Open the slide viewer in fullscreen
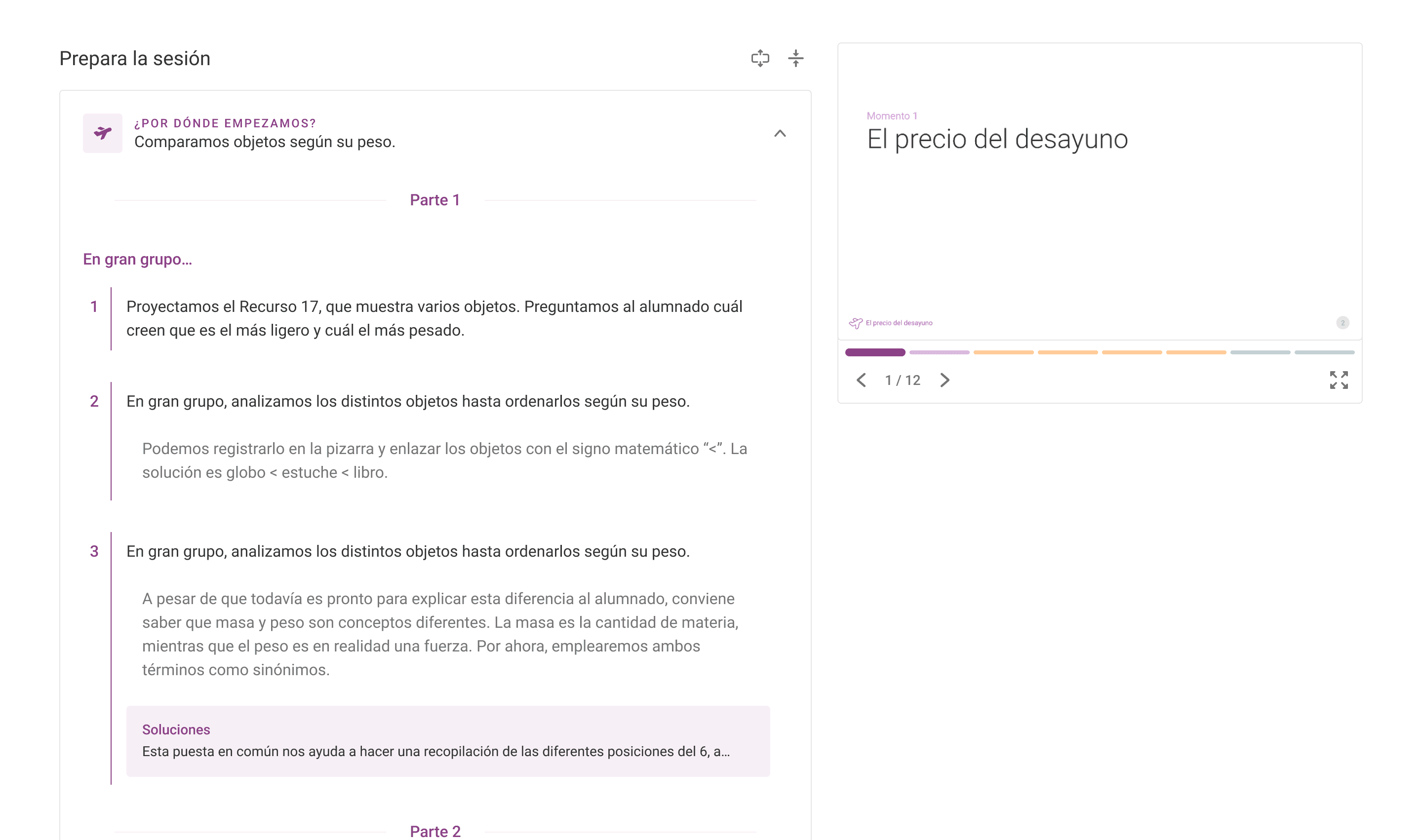The image size is (1422, 840). tap(1338, 380)
